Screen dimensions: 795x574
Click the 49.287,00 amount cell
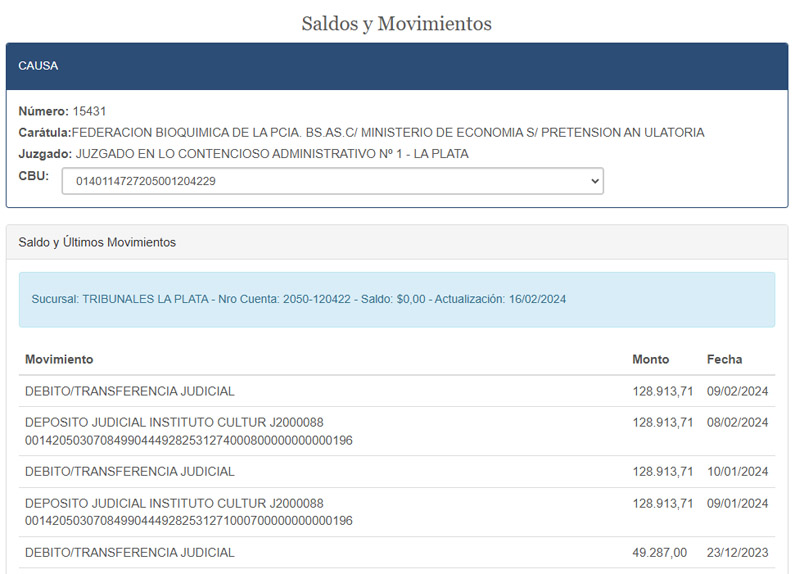(x=660, y=552)
